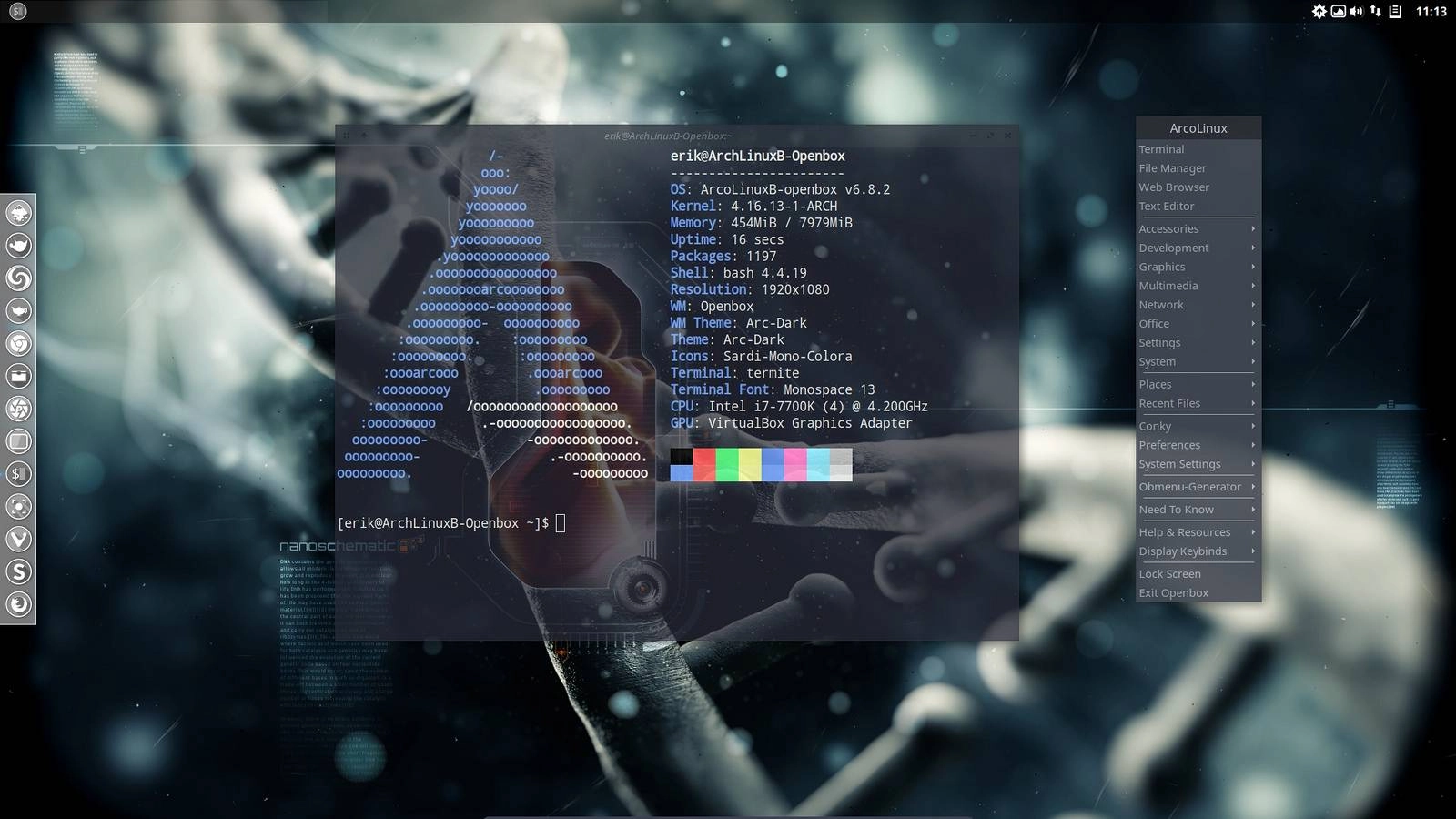Click the kettle icon second in the dock
1456x819 pixels.
click(19, 246)
